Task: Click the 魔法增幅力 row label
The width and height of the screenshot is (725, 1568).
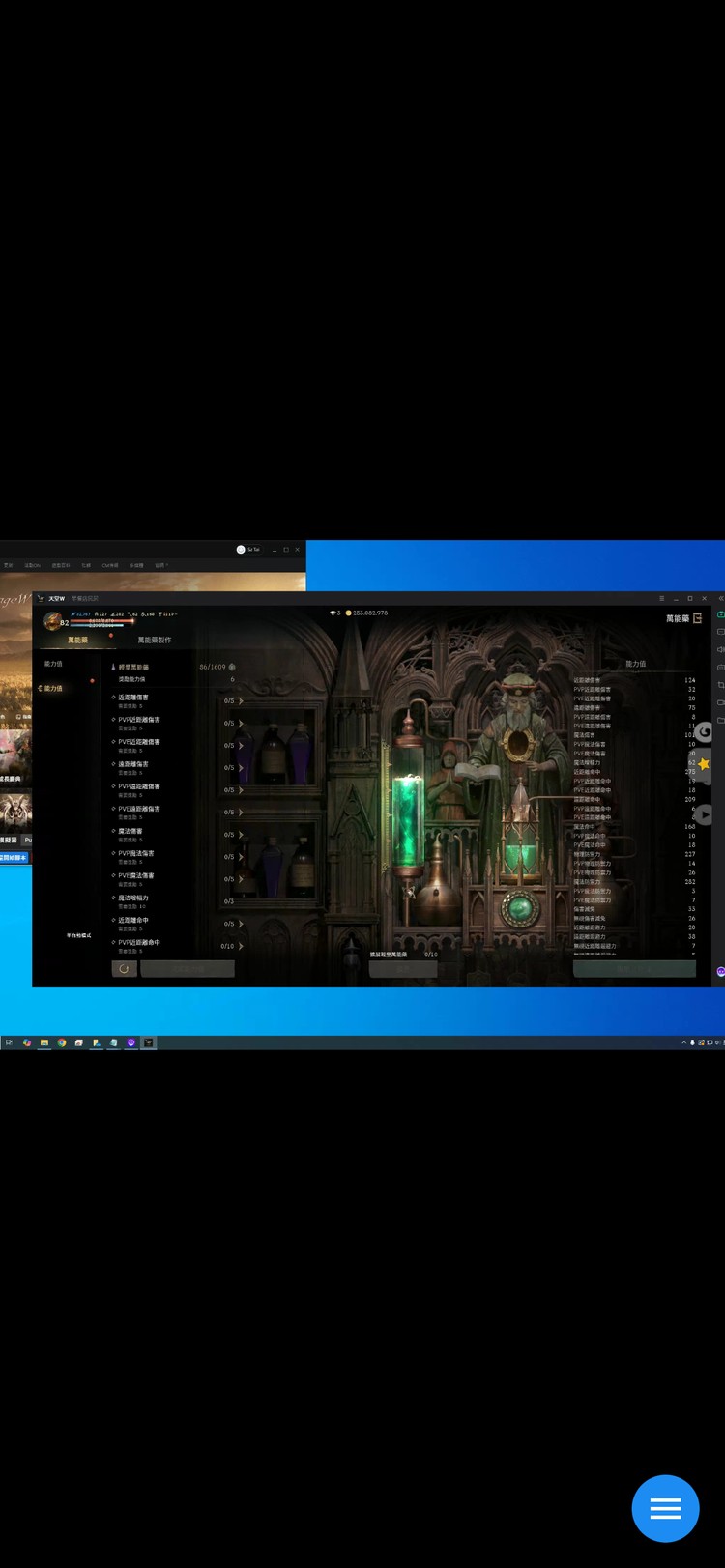Action: click(133, 898)
